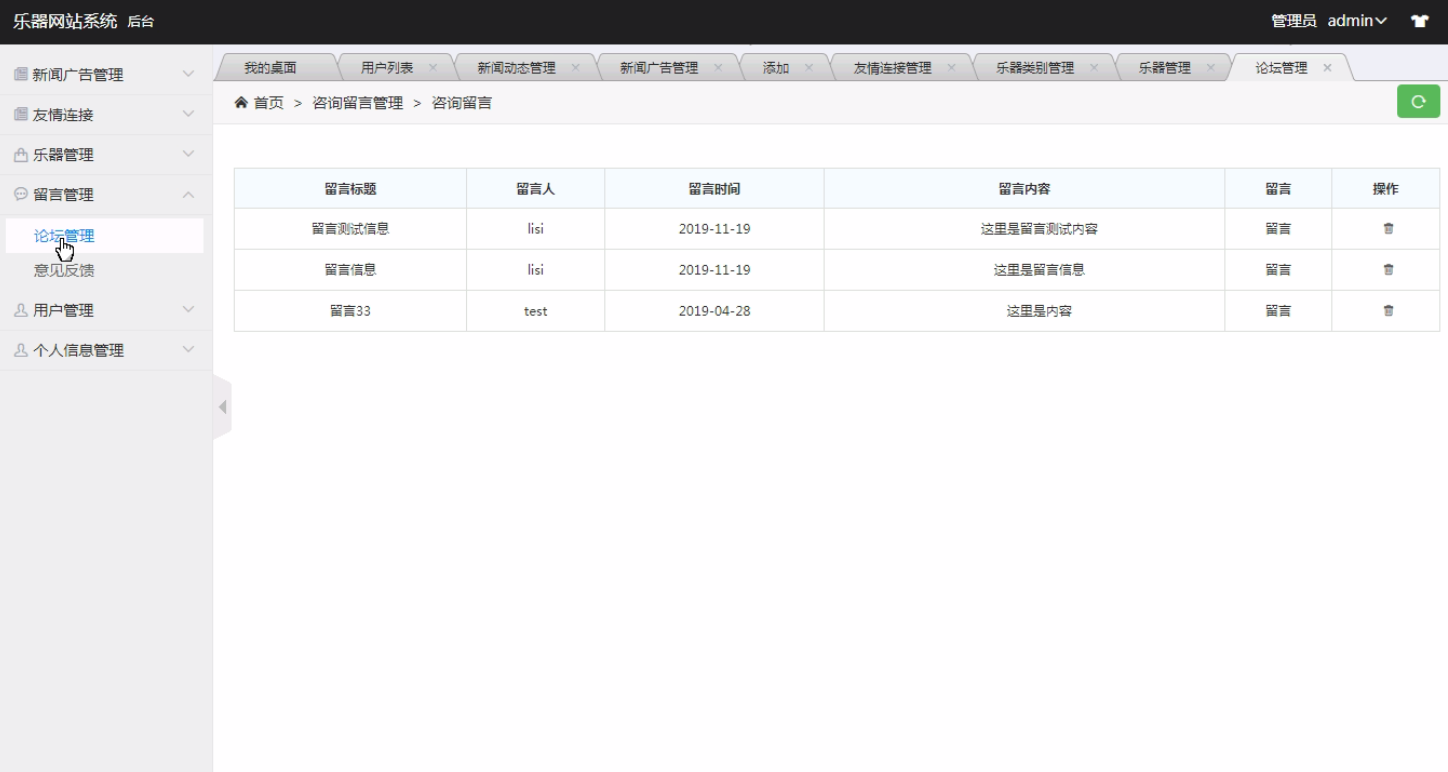Click the 新闻广告管理 sidebar menu icon
The width and height of the screenshot is (1448, 772).
(x=21, y=74)
